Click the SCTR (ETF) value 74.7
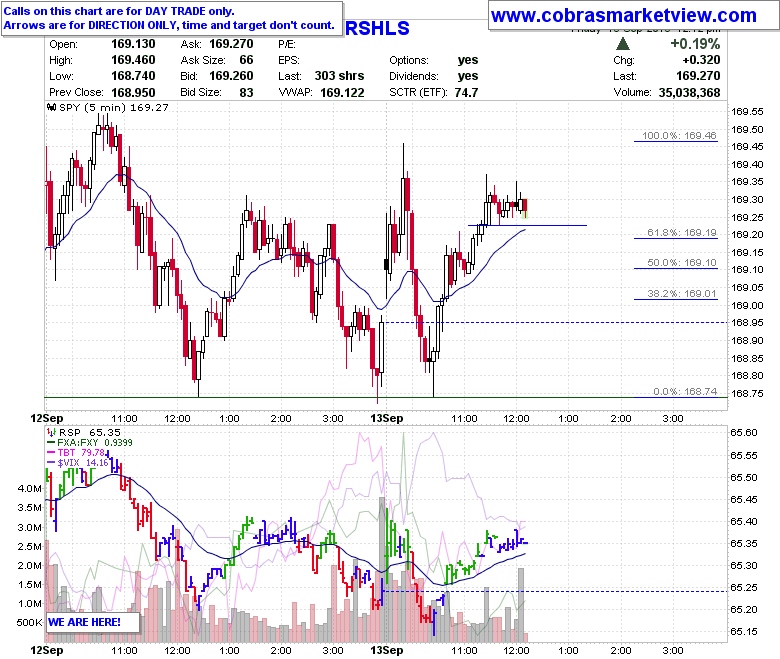The image size is (780, 659). point(466,93)
